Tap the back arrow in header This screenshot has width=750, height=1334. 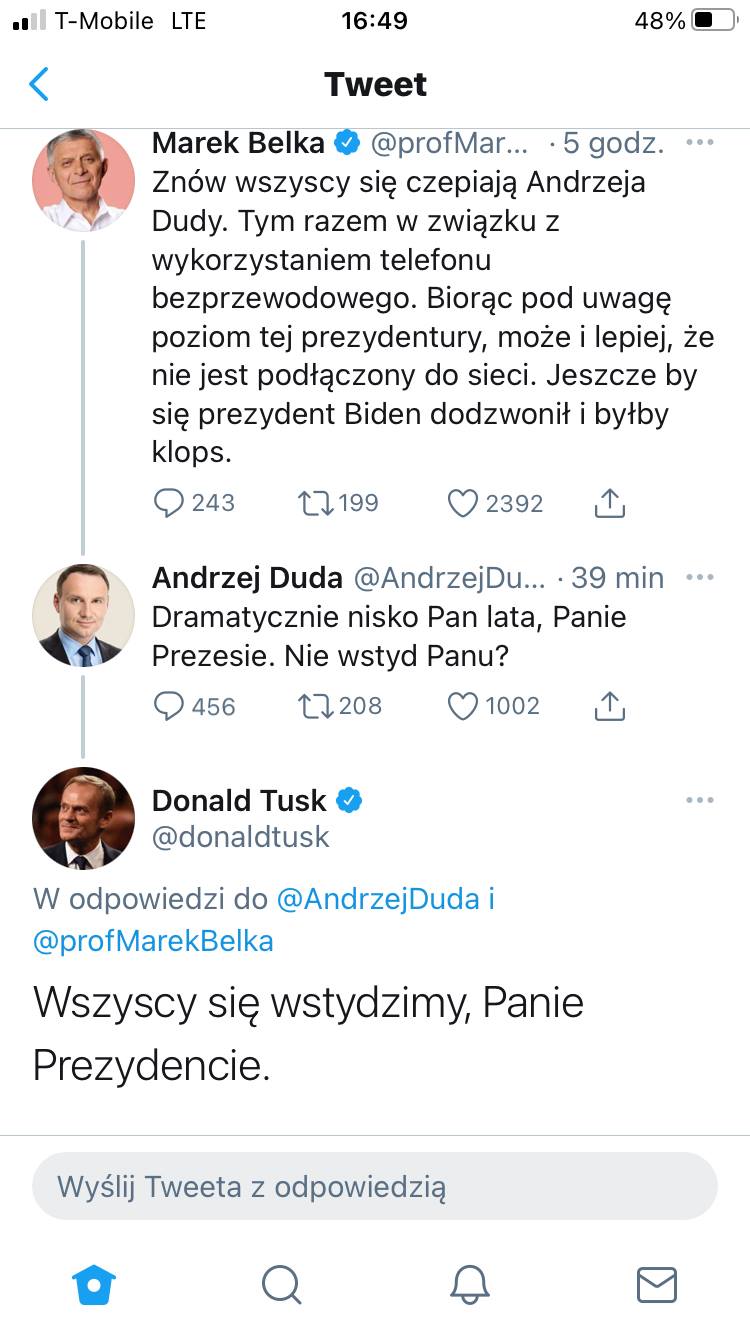pos(39,84)
